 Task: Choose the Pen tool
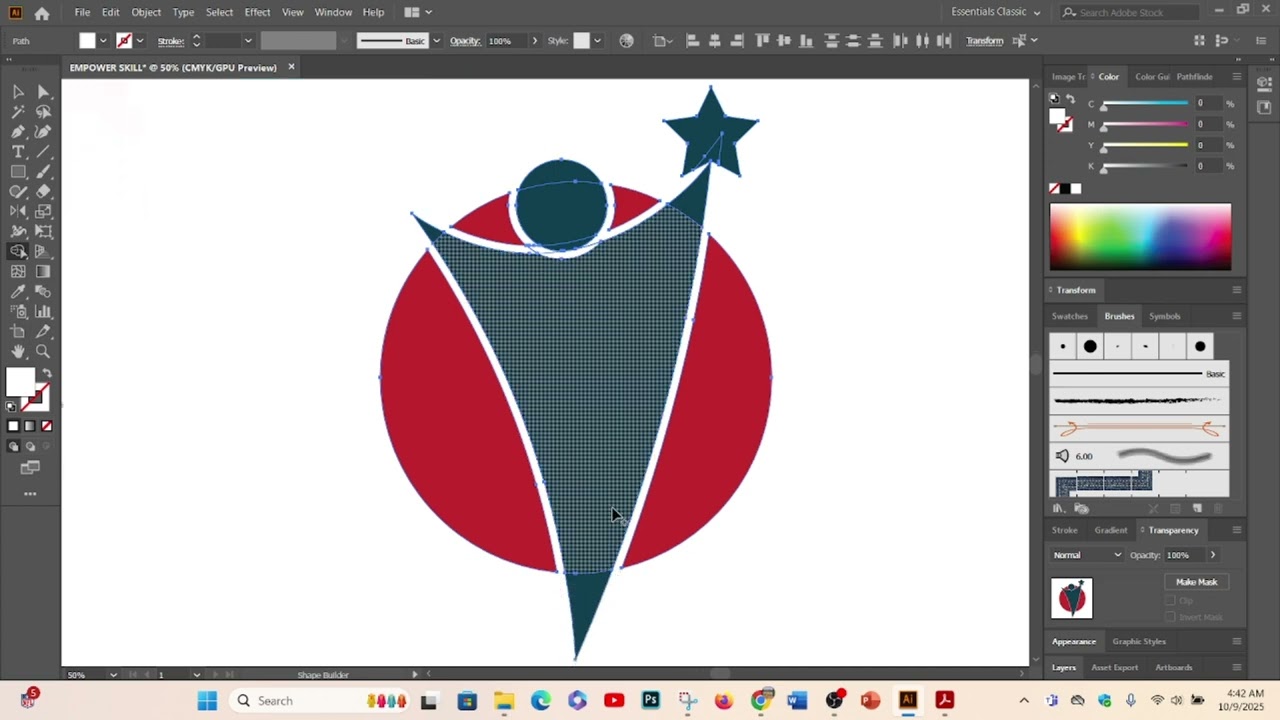click(x=18, y=132)
